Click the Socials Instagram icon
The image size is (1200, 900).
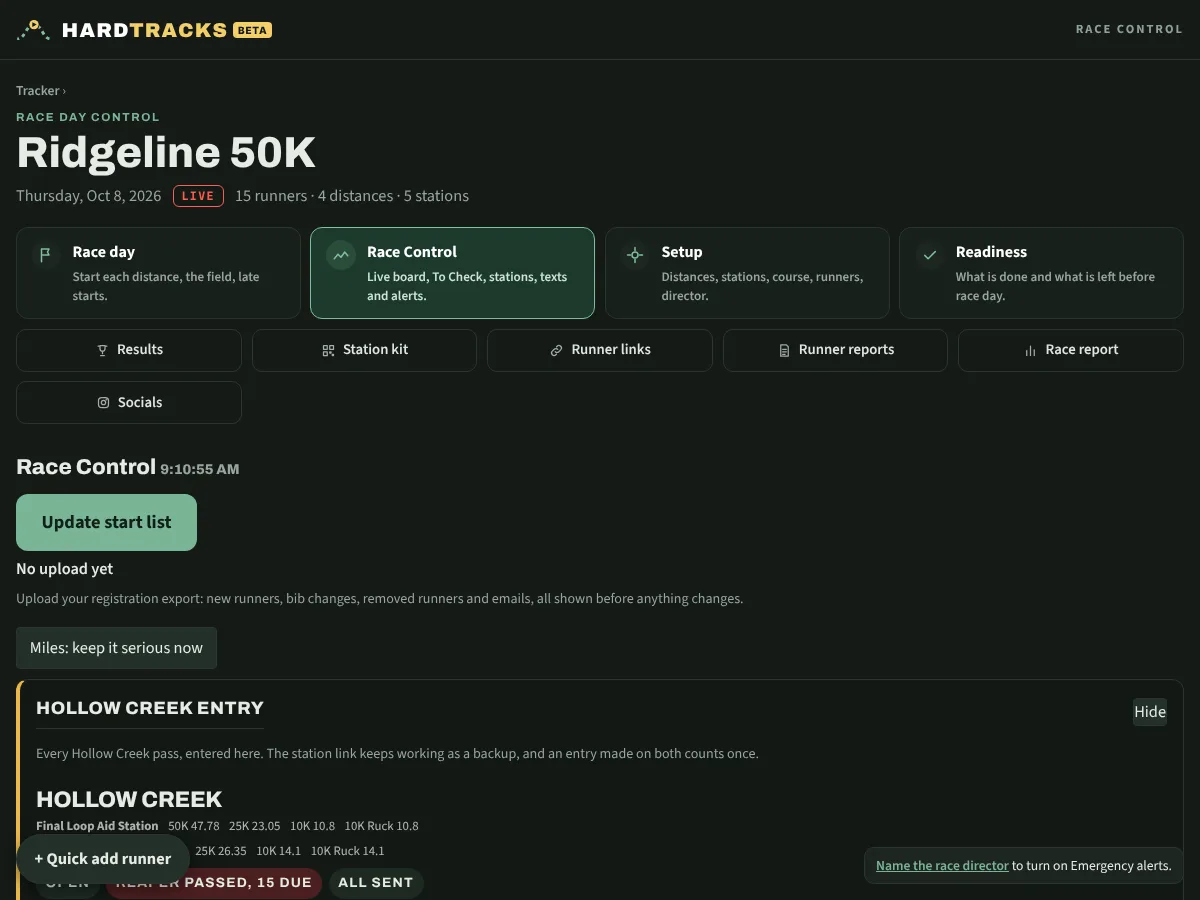[102, 402]
